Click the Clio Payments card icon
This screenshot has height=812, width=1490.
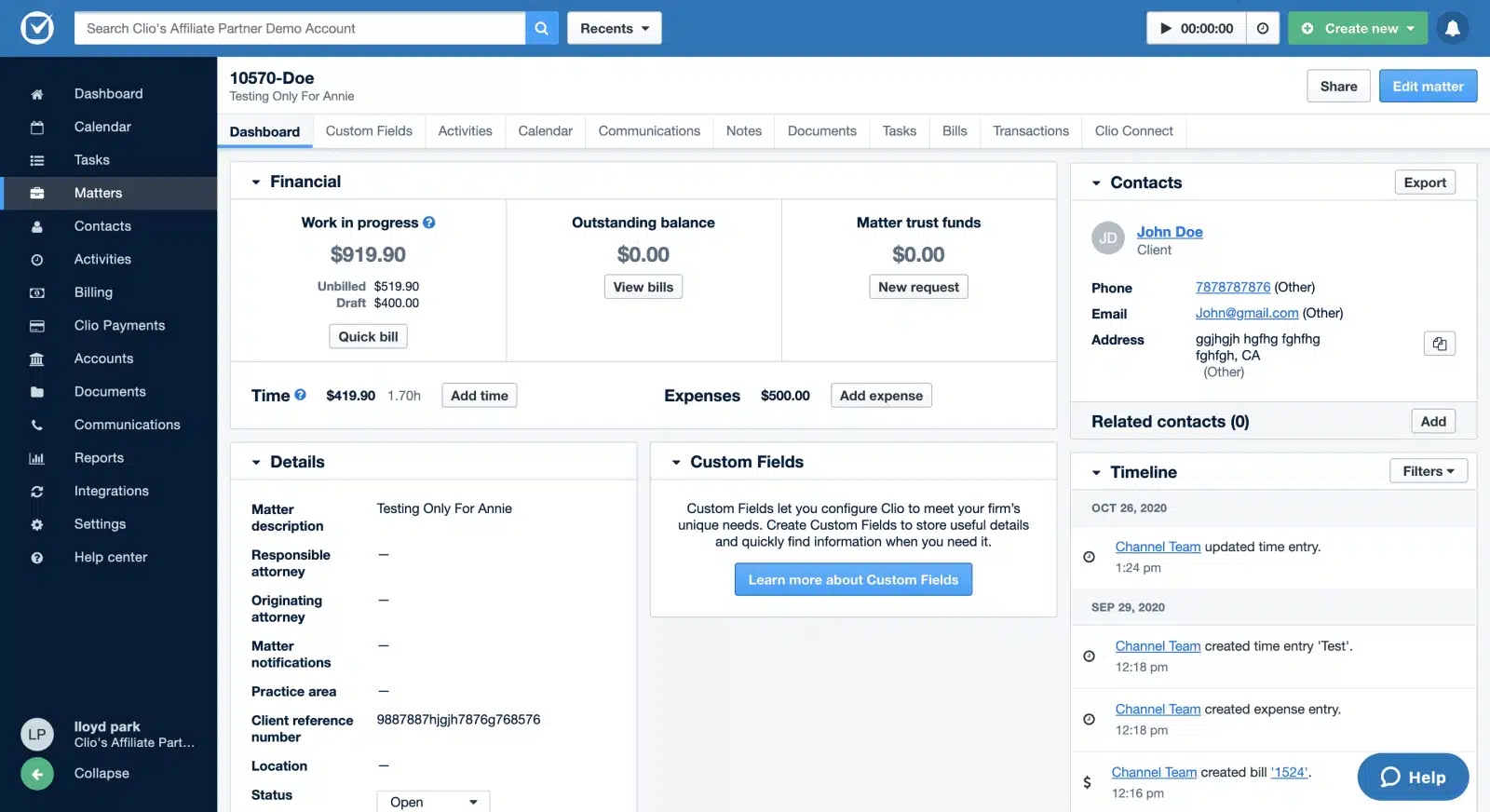(37, 326)
